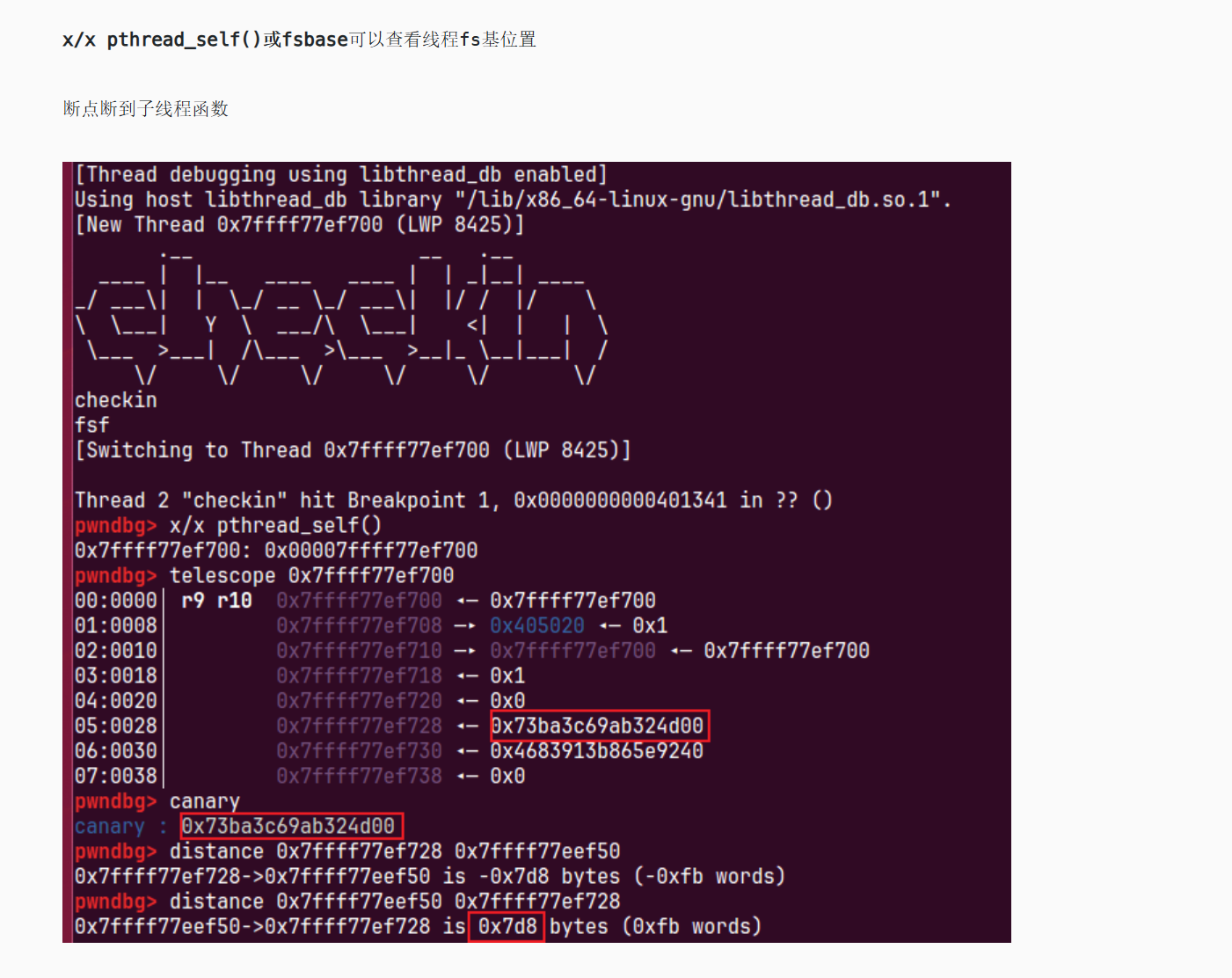Click the "[Thread debugging using libthread_db enabled]" line
This screenshot has width=1232, height=978.
point(341,174)
